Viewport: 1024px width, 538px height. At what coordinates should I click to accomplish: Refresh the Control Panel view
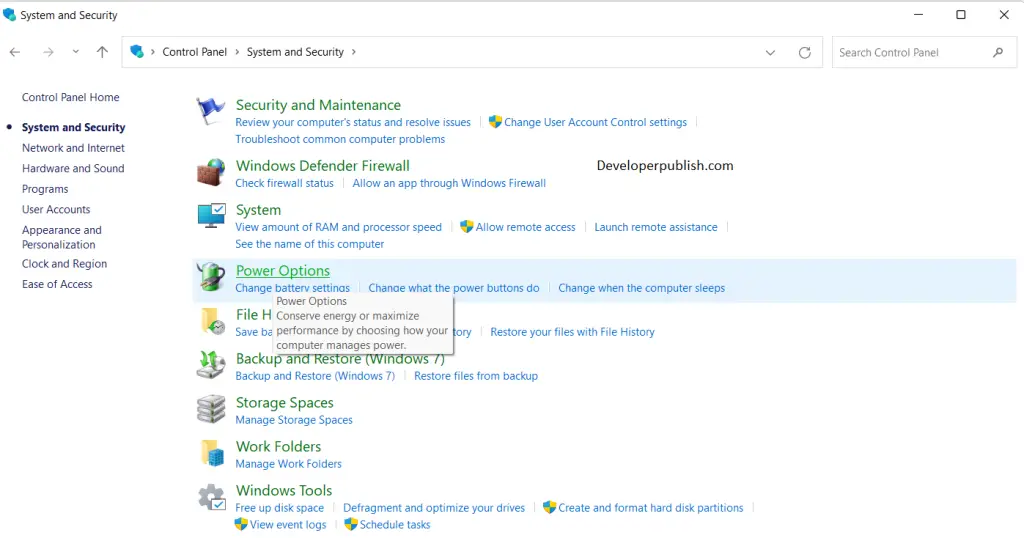pos(805,52)
